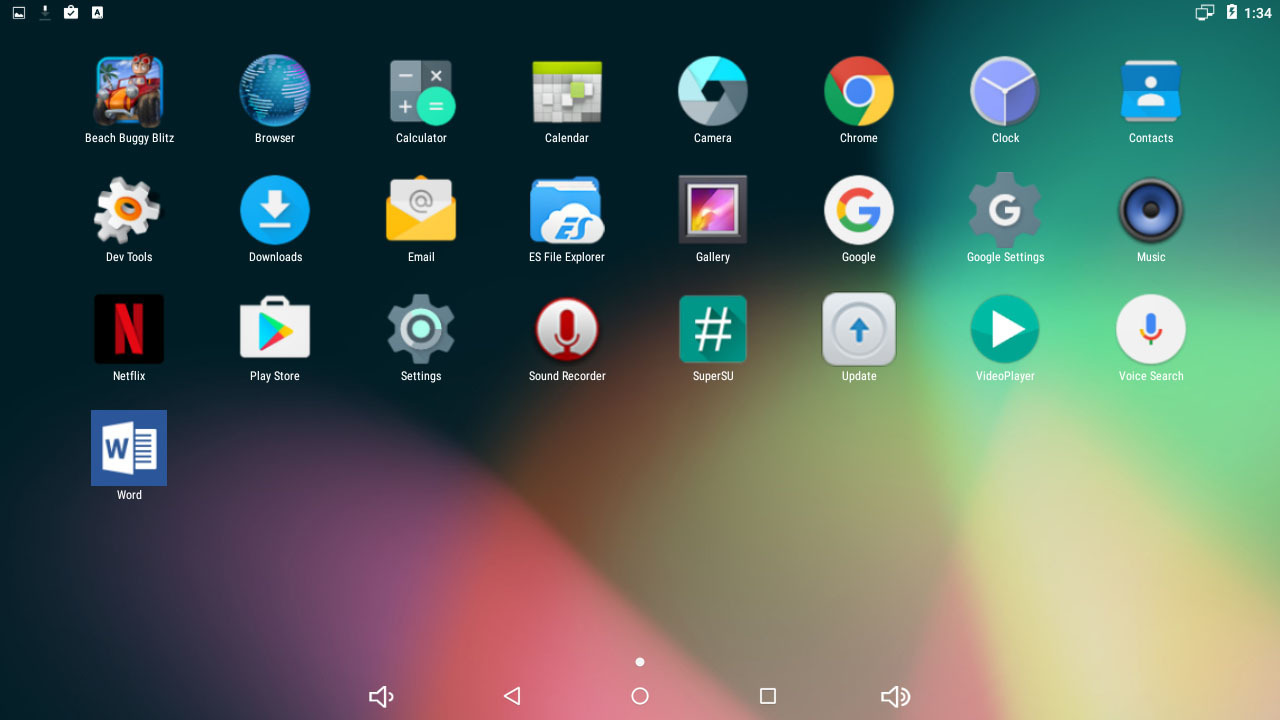Click the Play Store briefcase notification icon
The image size is (1280, 720).
point(71,13)
